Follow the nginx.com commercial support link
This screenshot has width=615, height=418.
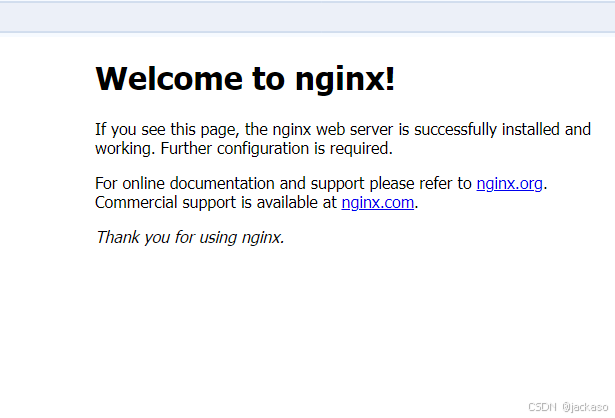point(378,203)
